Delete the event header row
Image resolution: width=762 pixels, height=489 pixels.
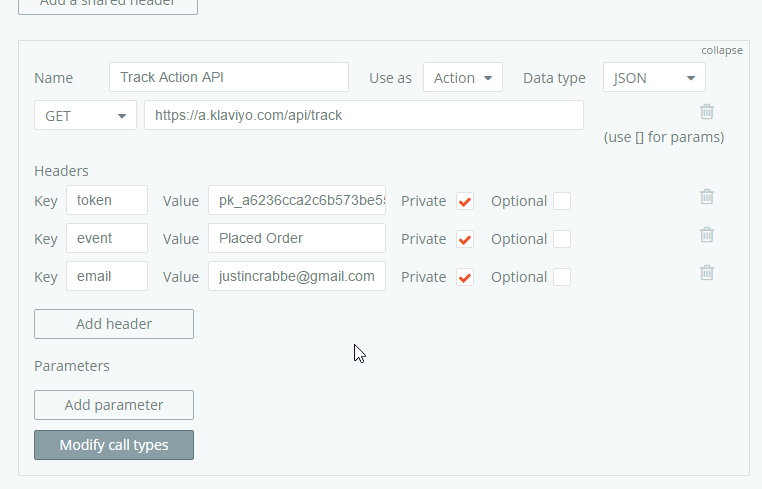click(x=707, y=235)
